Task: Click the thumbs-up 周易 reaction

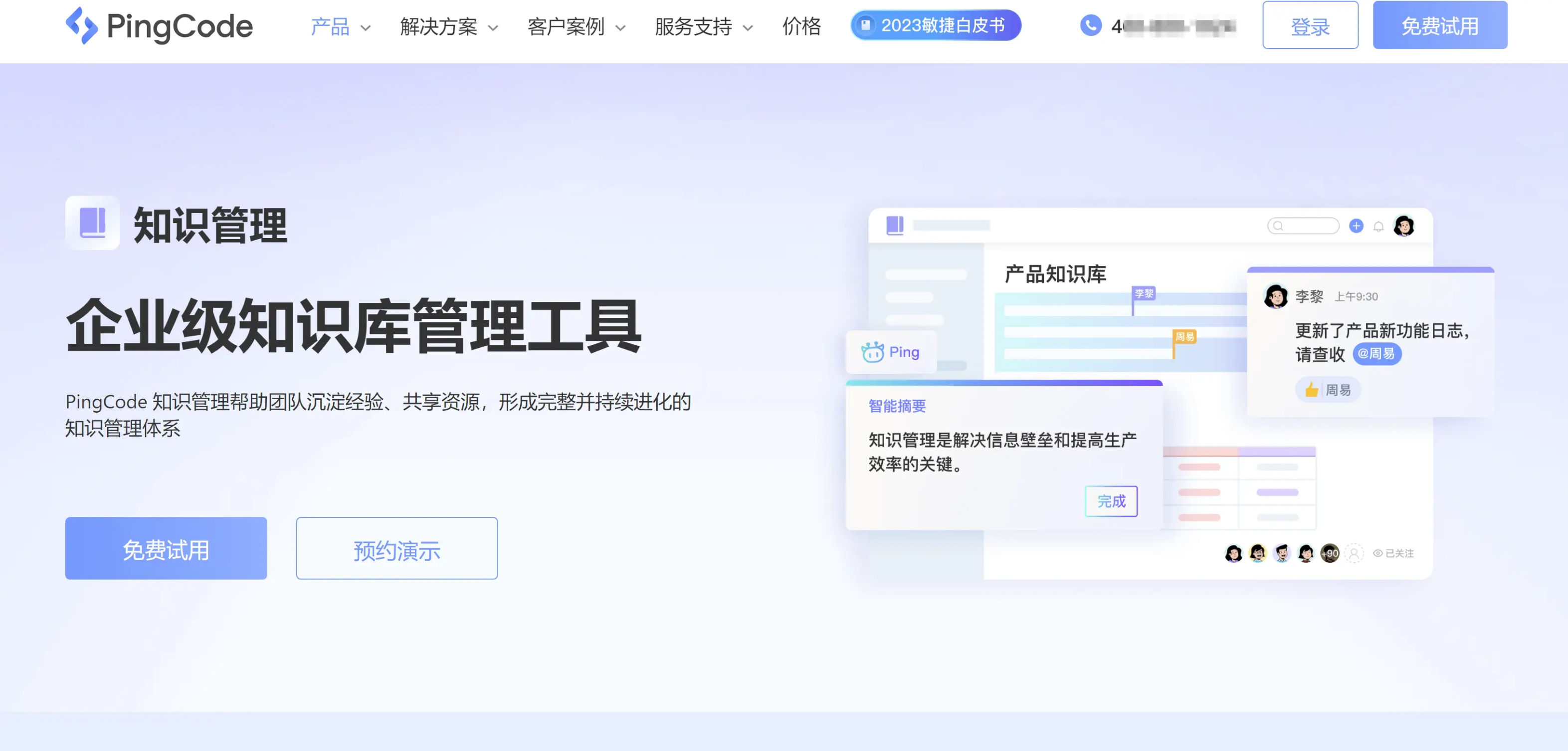Action: pyautogui.click(x=1328, y=390)
